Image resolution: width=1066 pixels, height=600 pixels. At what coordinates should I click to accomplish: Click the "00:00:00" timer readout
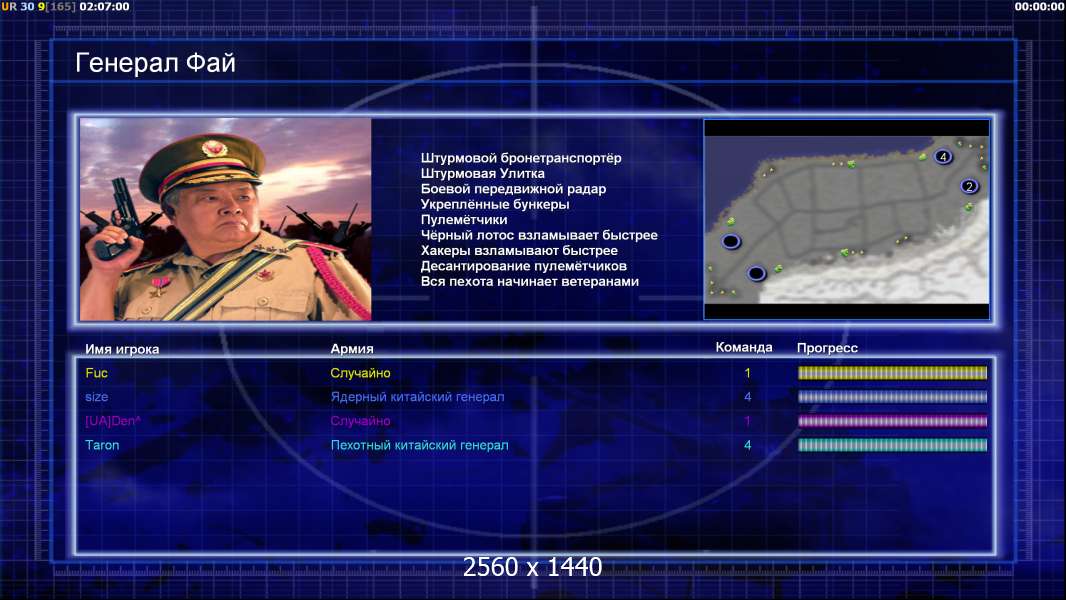(x=1039, y=7)
